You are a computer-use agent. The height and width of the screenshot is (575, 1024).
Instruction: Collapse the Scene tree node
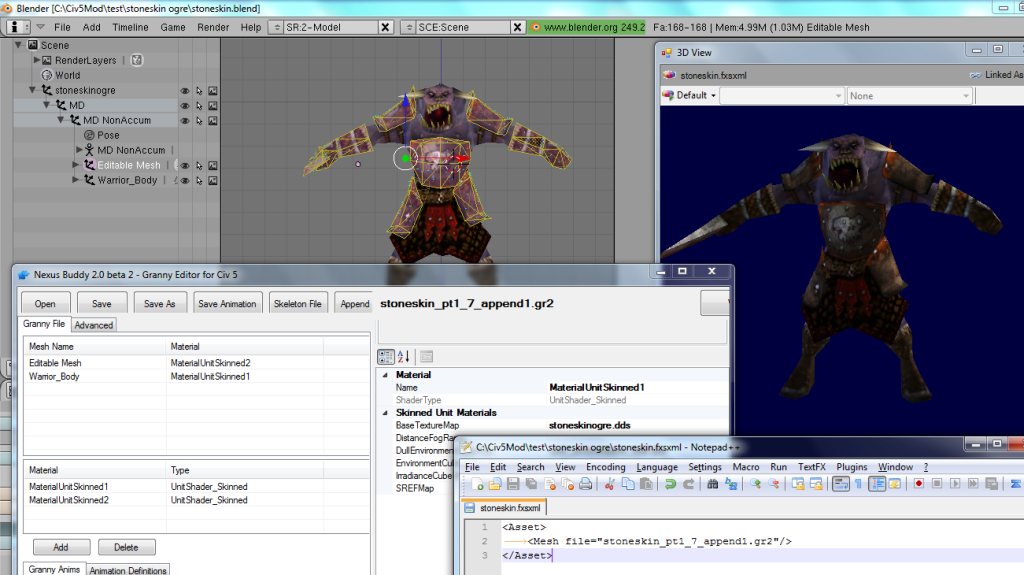(18, 45)
